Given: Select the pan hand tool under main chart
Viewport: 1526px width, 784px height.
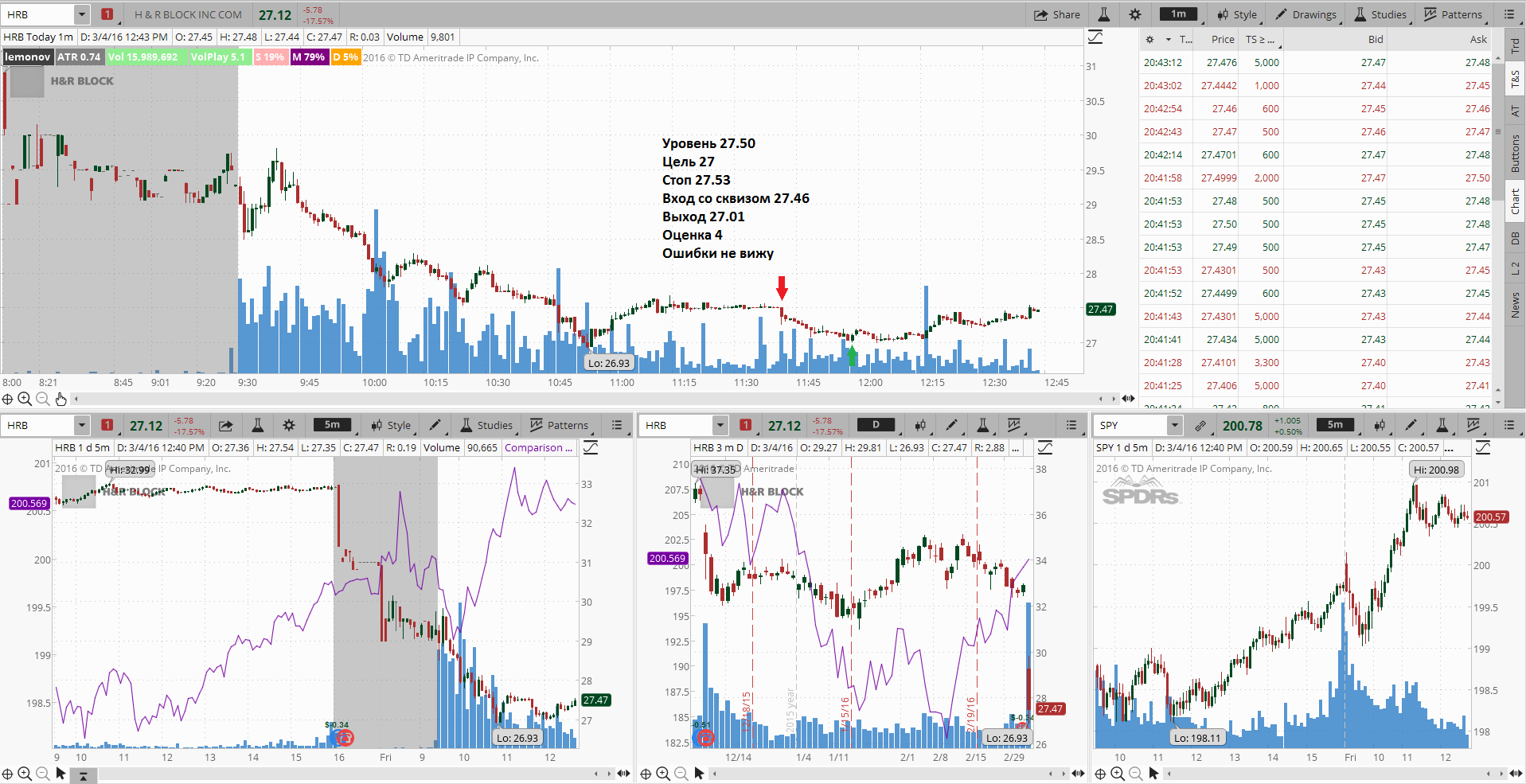Looking at the screenshot, I should point(61,399).
